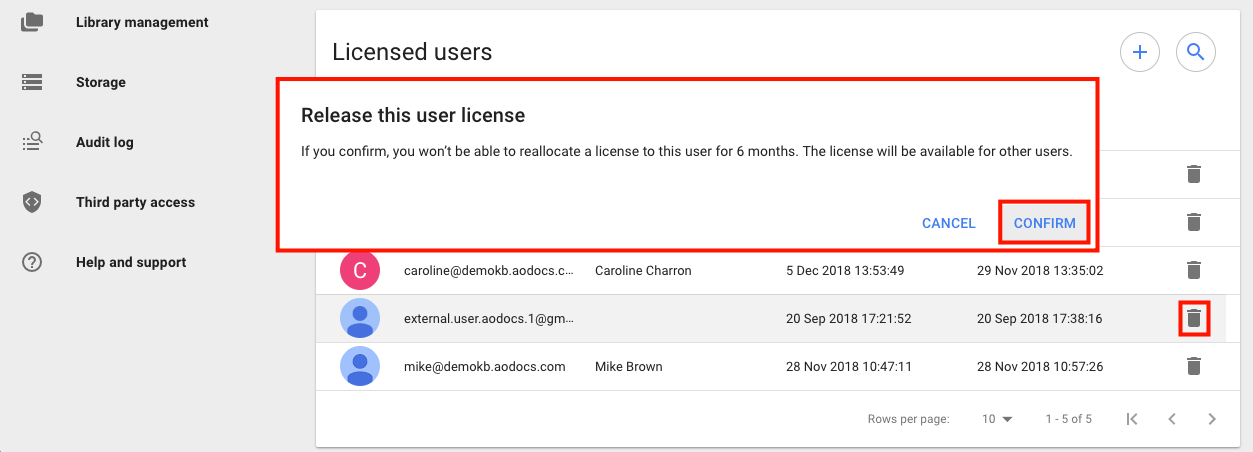
Task: Open Library management menu item
Action: pyautogui.click(x=142, y=22)
